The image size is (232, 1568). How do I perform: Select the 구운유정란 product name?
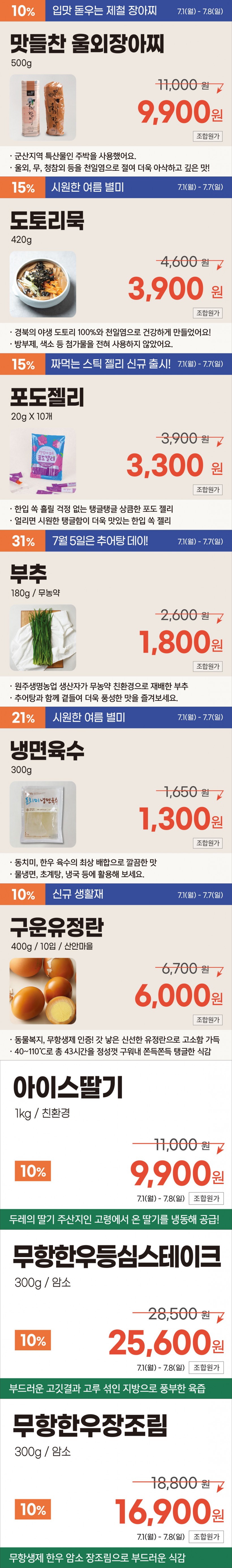(57, 927)
